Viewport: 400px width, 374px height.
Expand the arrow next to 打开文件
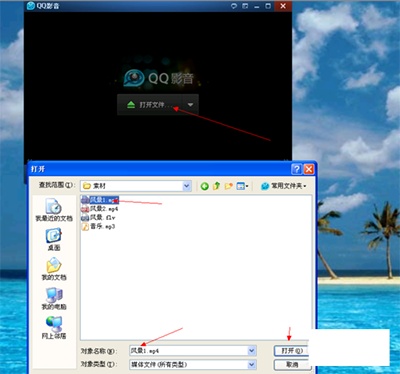(x=190, y=105)
